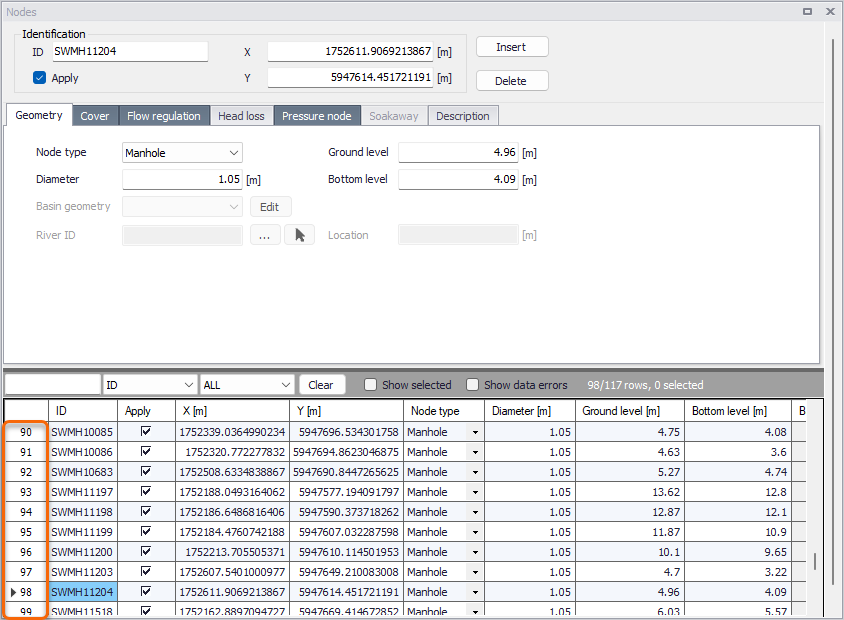Click the Edit basin geometry button
The width and height of the screenshot is (844, 620).
(x=270, y=207)
